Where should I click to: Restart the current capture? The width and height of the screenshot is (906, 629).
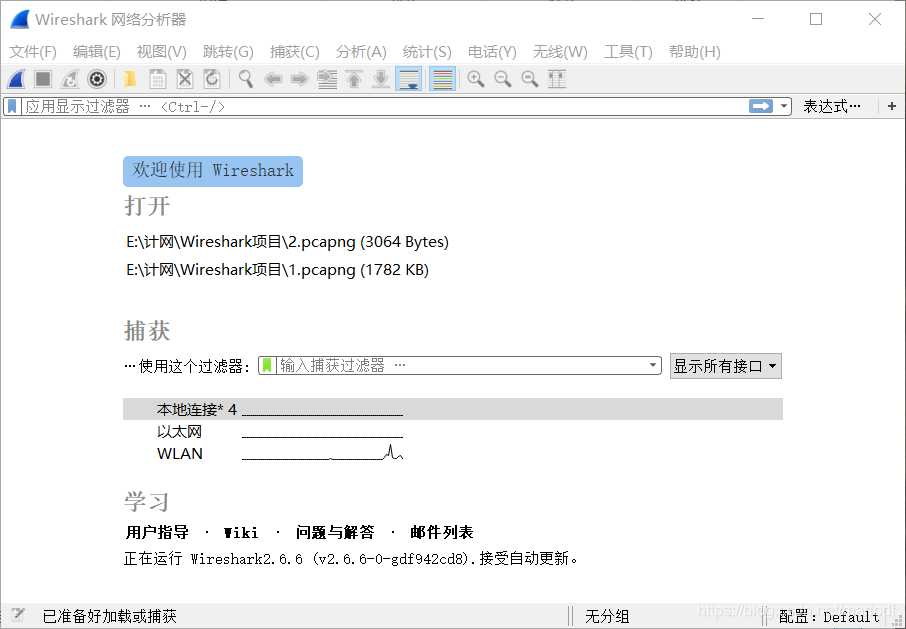[70, 79]
